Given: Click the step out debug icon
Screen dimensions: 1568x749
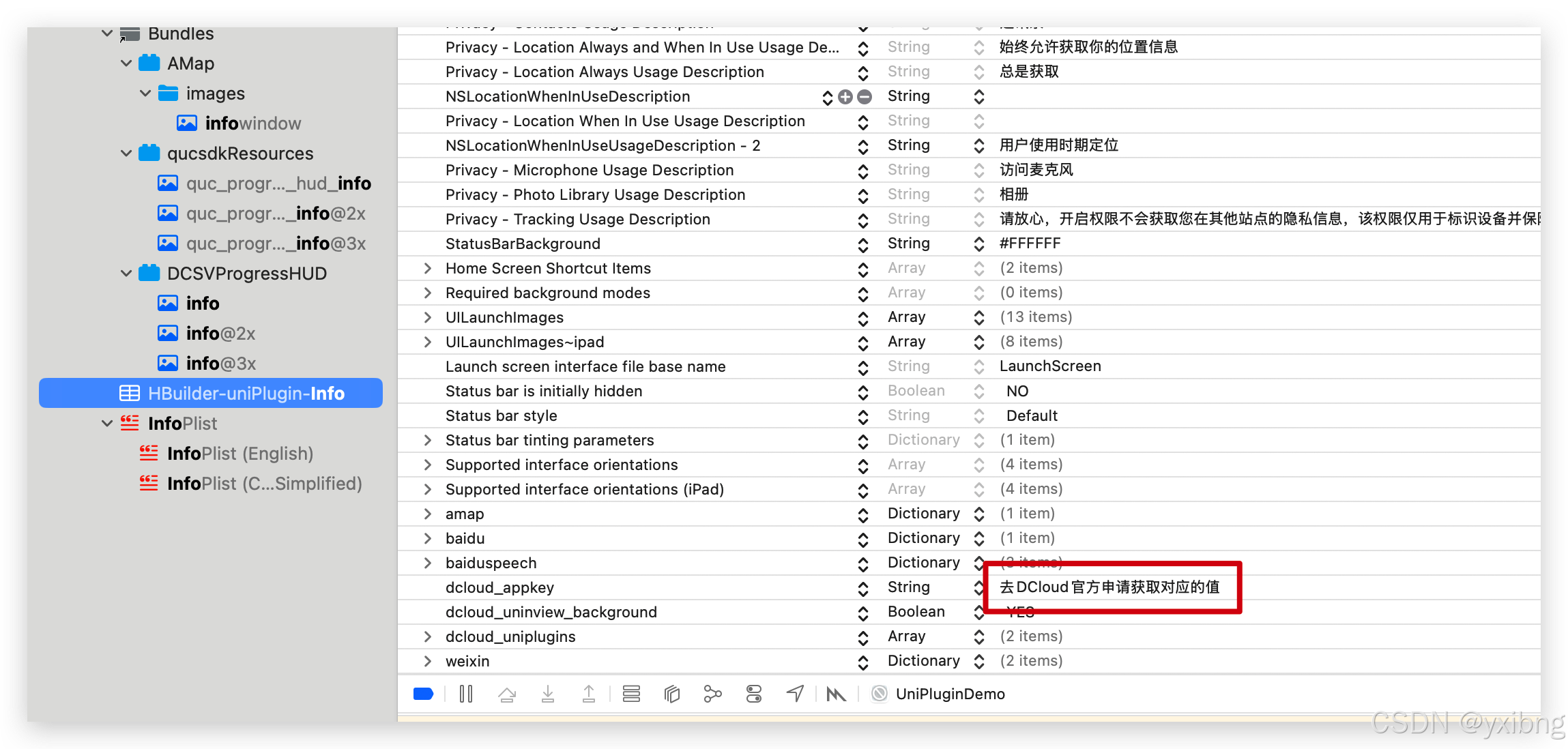Looking at the screenshot, I should (588, 694).
